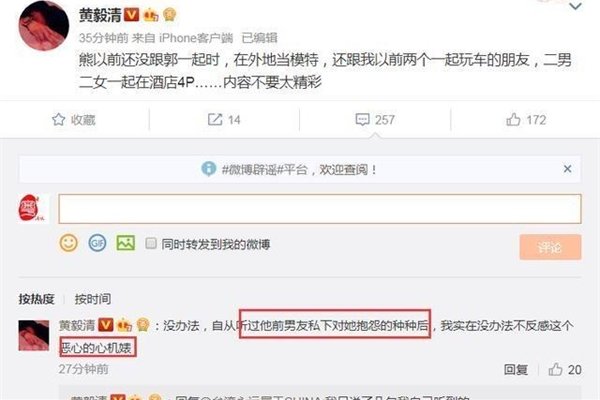Viewport: 600px width, 400px height.
Task: Sort comments by 按热度
Action: pyautogui.click(x=37, y=299)
